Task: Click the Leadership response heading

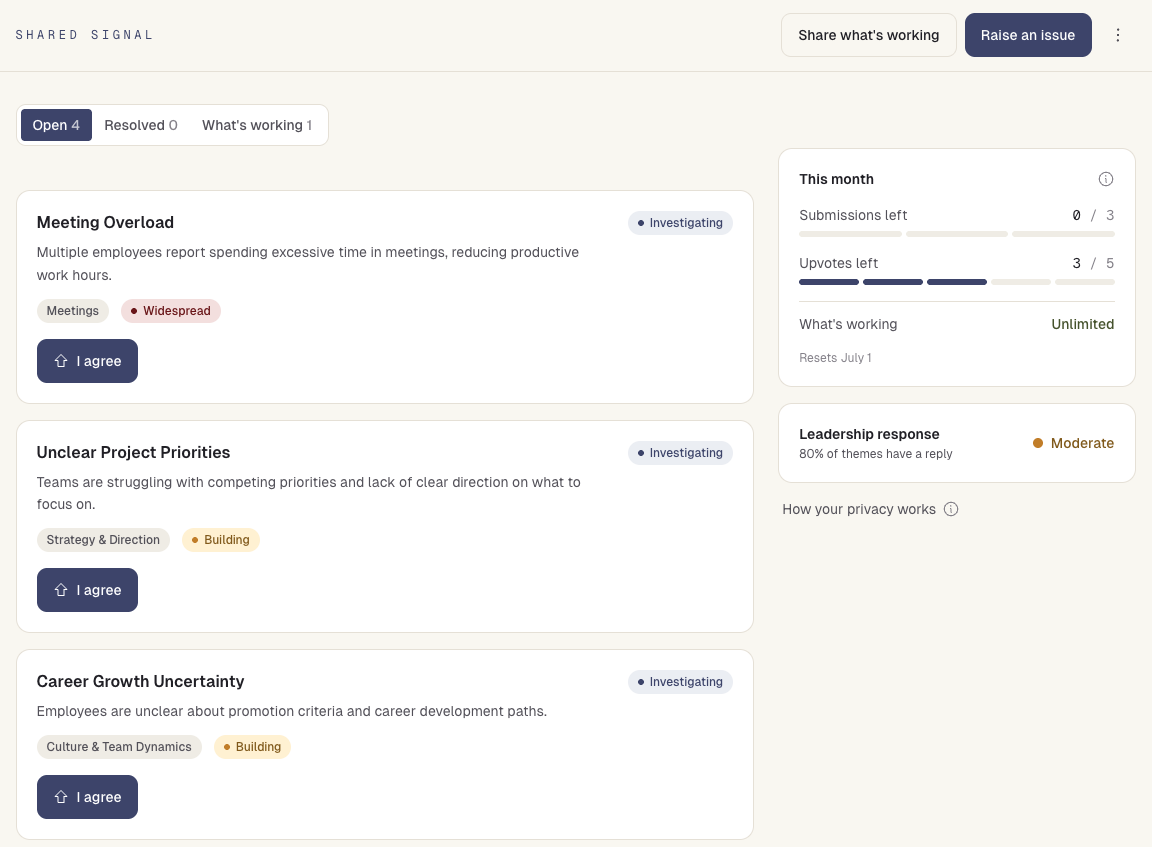Action: coord(869,434)
